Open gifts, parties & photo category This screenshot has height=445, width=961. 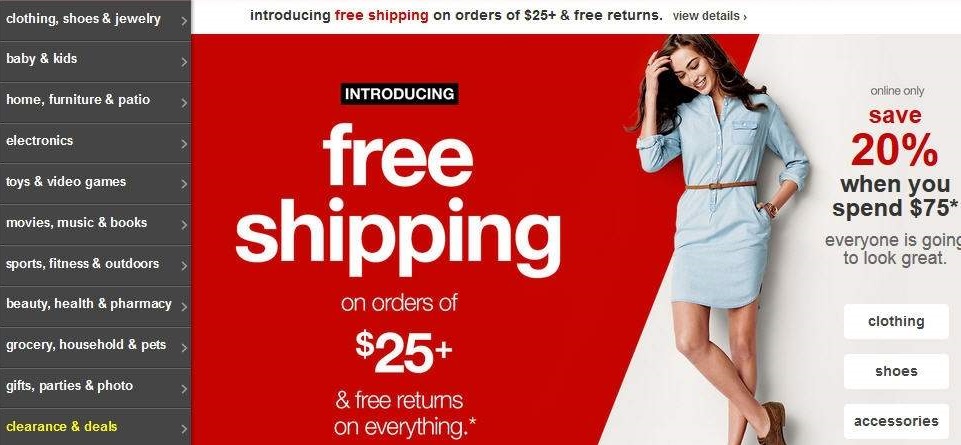click(x=96, y=388)
